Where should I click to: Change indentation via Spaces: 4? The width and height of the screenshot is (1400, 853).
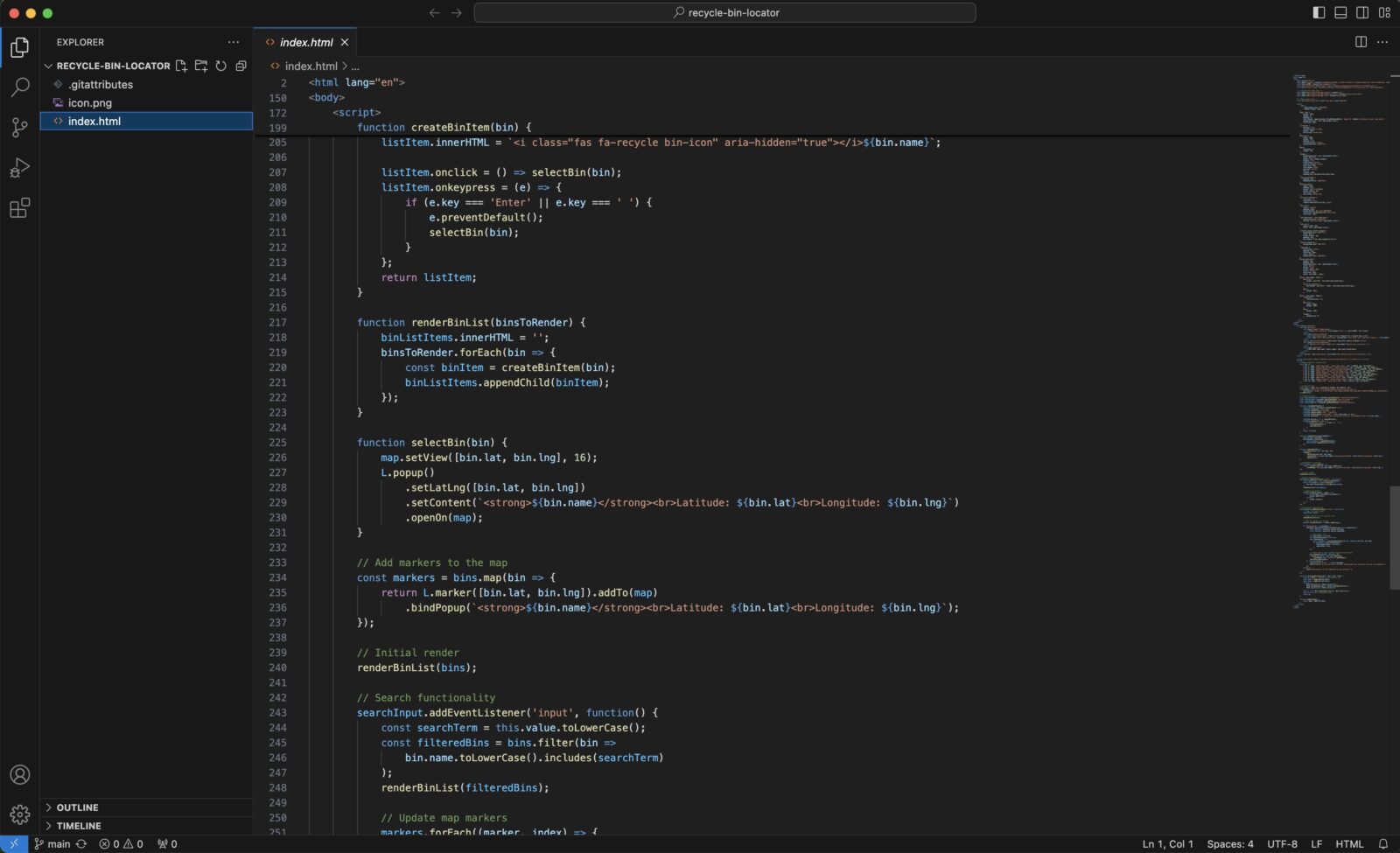(x=1229, y=844)
